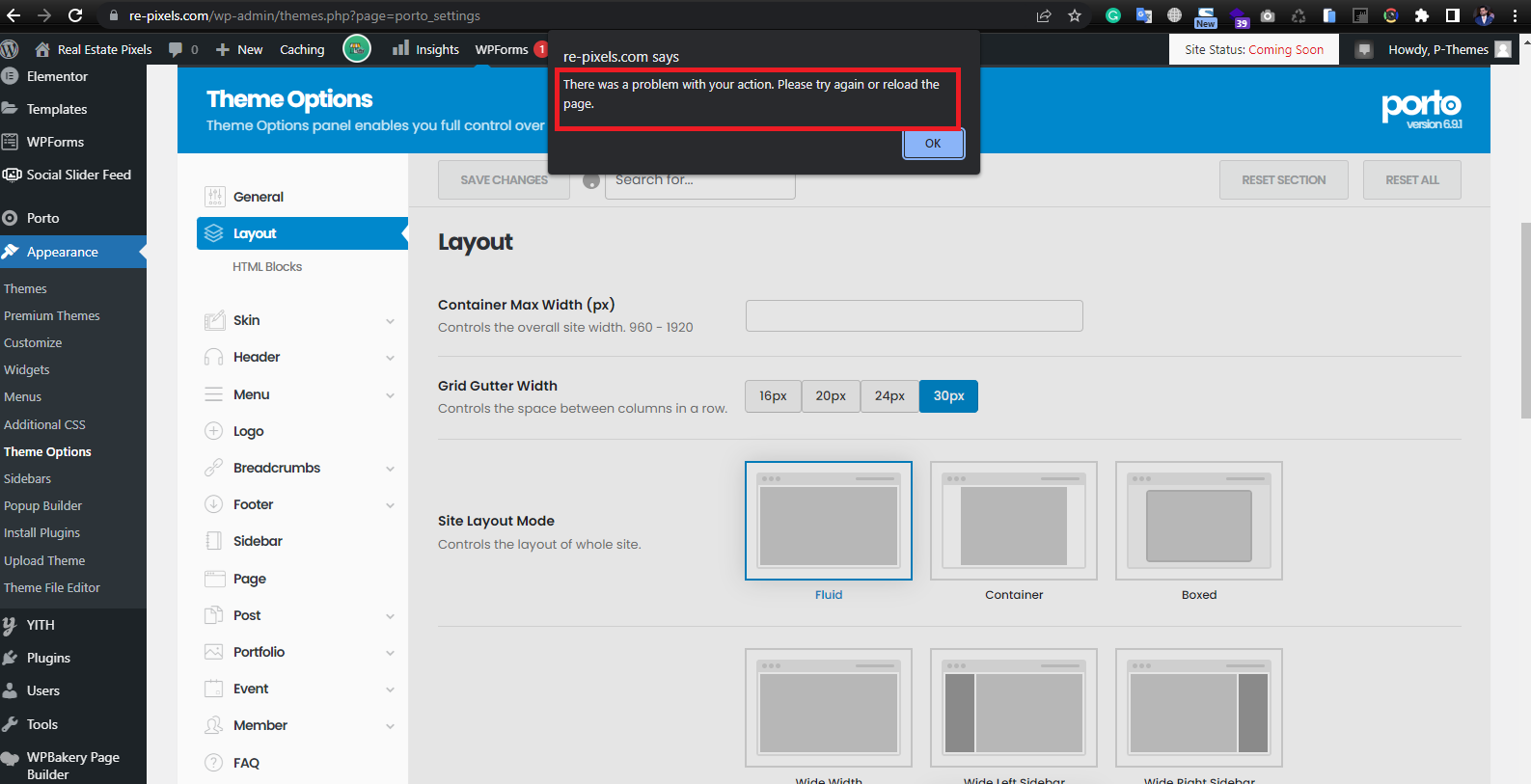Click the Post document icon
This screenshot has height=784, width=1531.
click(x=214, y=615)
